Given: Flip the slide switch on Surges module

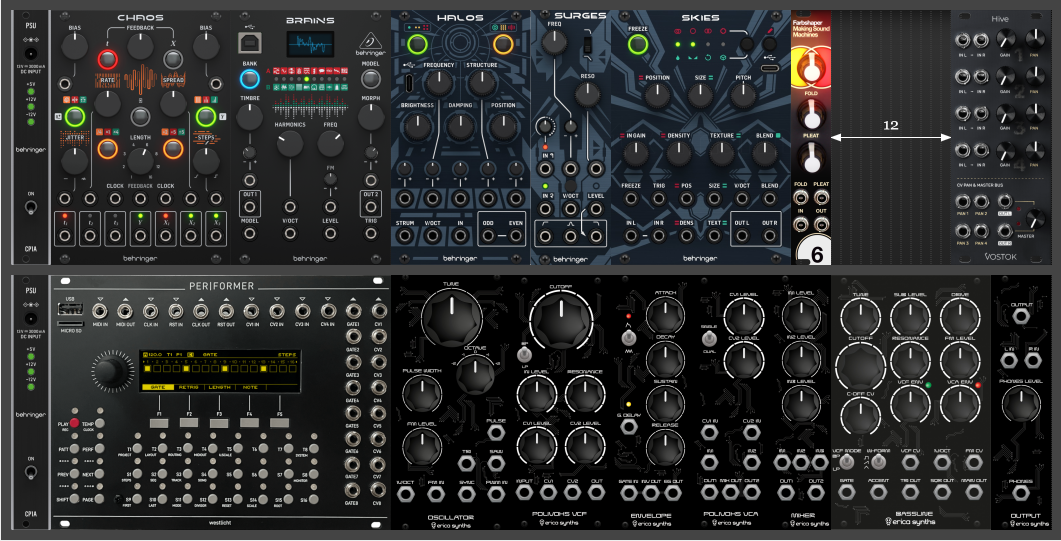Looking at the screenshot, I should (x=587, y=46).
